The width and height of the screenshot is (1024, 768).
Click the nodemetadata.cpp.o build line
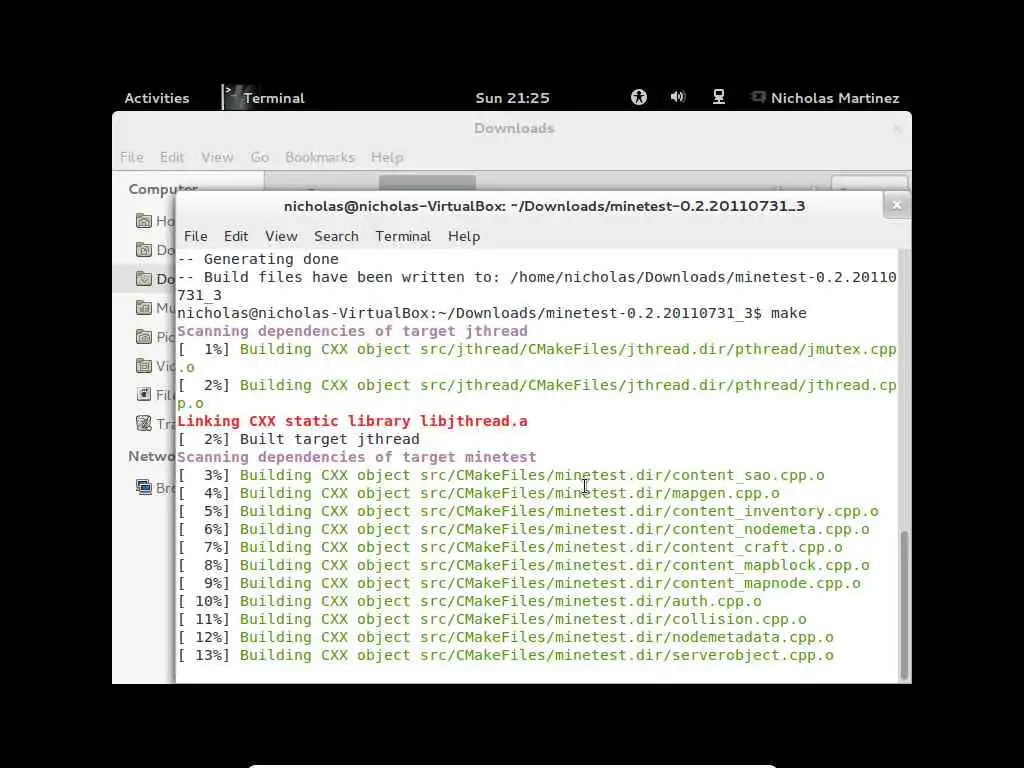coord(505,637)
